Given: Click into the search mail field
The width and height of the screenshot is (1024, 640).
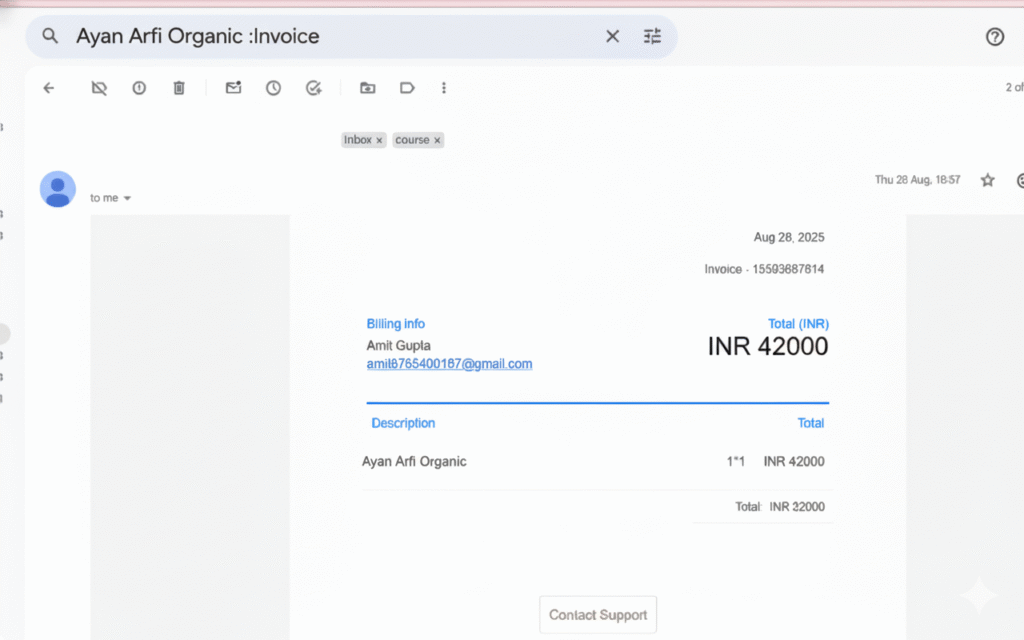Looking at the screenshot, I should 330,37.
